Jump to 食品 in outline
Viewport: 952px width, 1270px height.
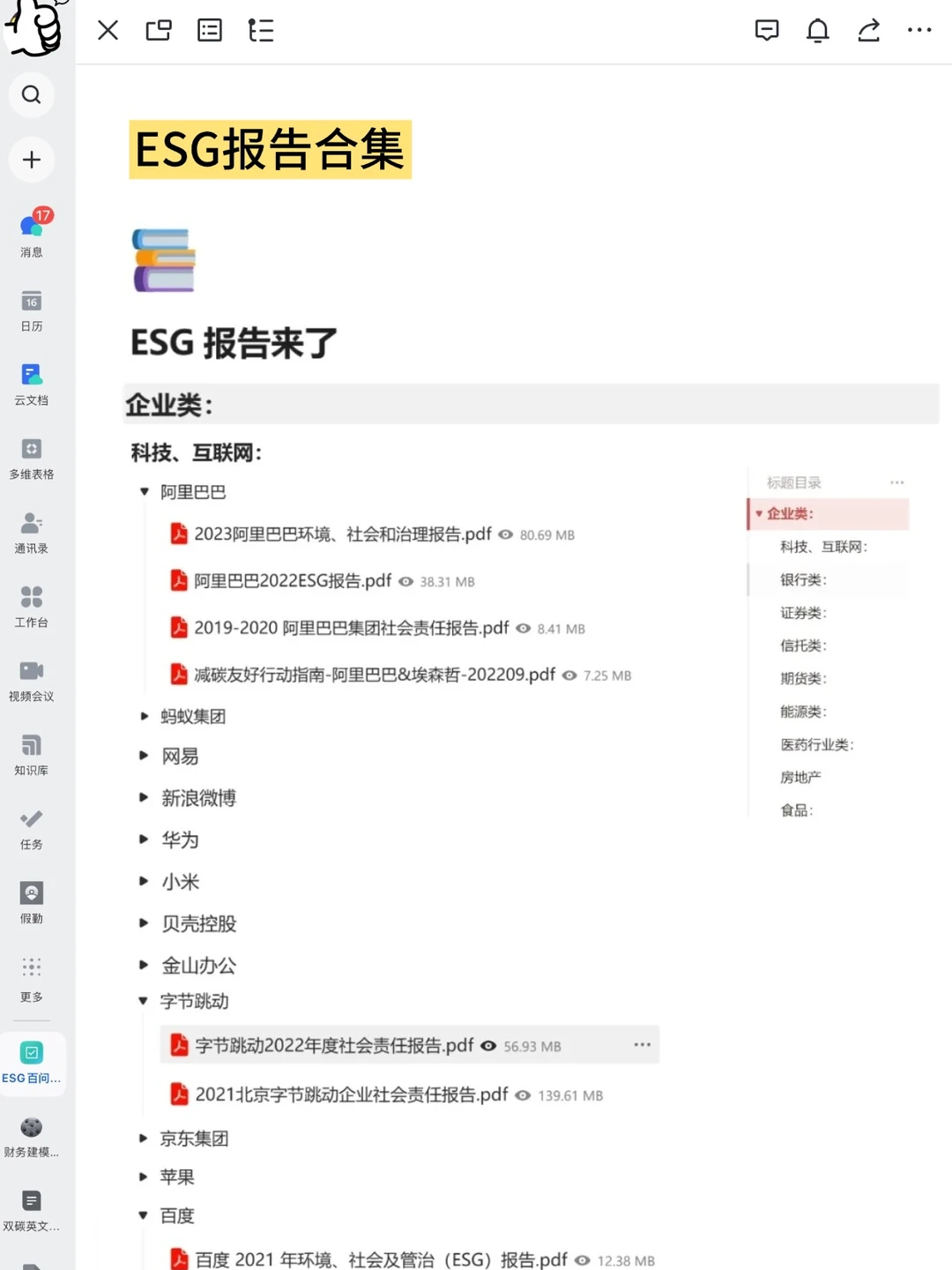[797, 810]
